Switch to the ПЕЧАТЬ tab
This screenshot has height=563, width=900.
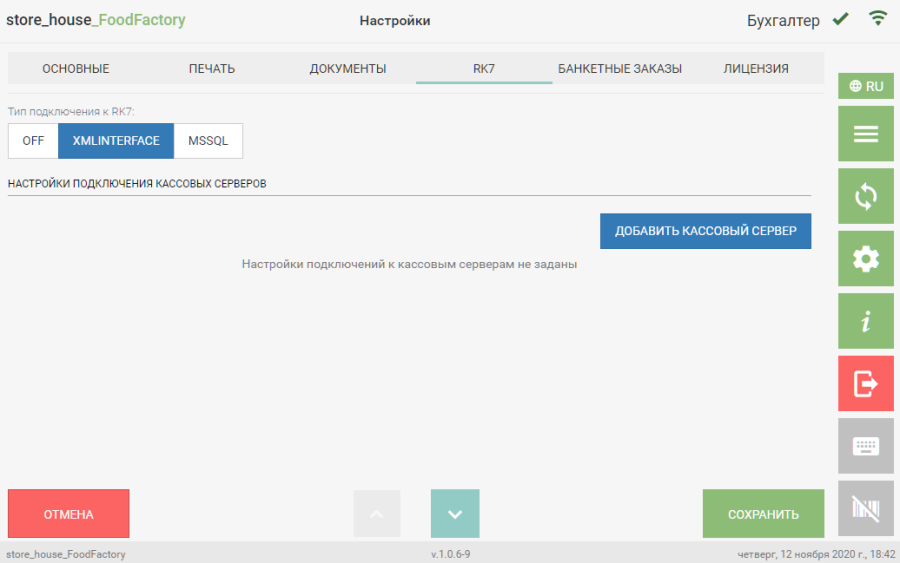[212, 69]
